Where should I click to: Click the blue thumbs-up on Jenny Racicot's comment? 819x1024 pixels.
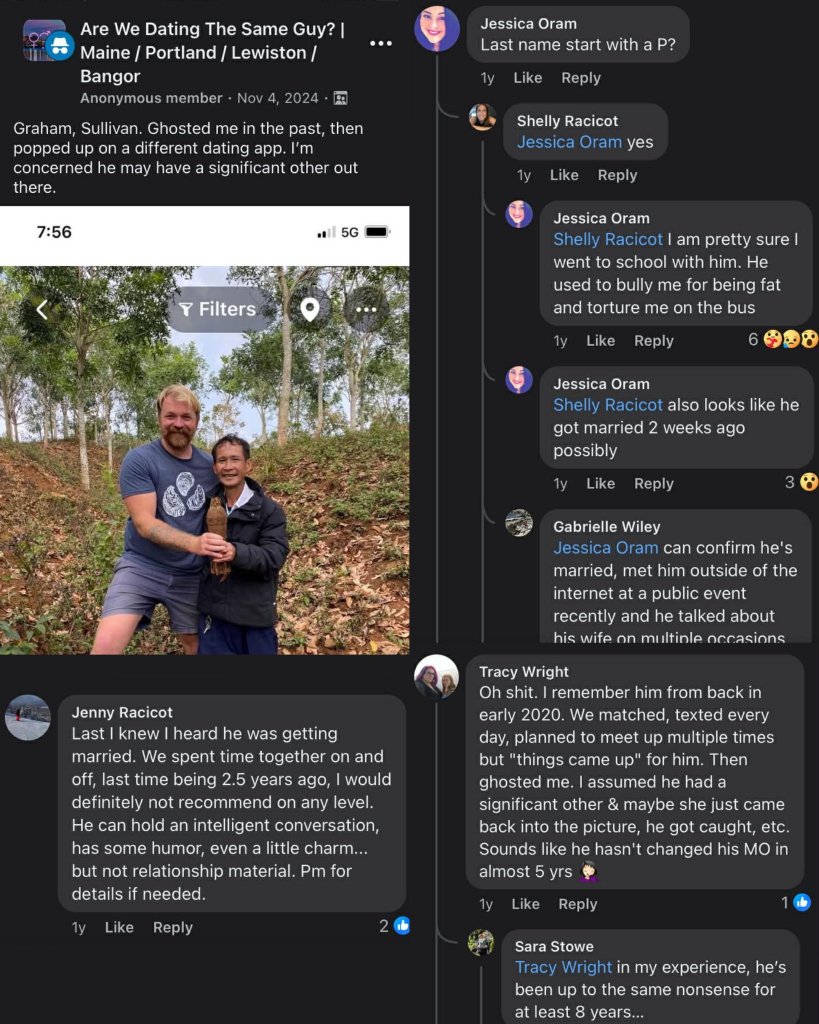click(402, 926)
